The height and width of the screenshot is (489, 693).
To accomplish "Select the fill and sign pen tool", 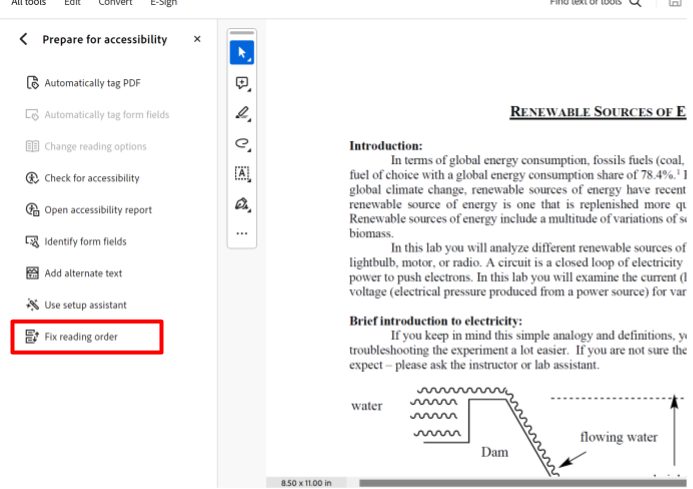I will point(241,203).
